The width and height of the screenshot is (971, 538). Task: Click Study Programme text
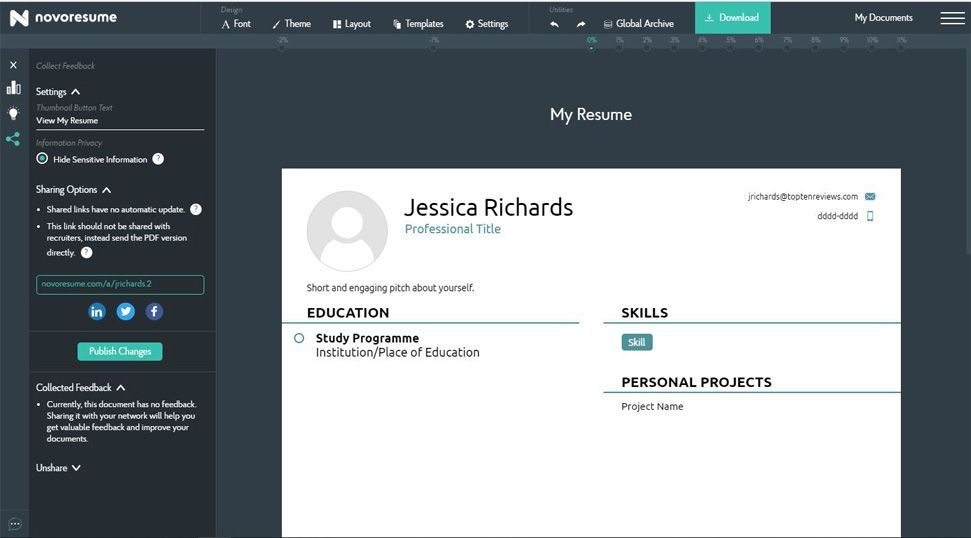(367, 338)
